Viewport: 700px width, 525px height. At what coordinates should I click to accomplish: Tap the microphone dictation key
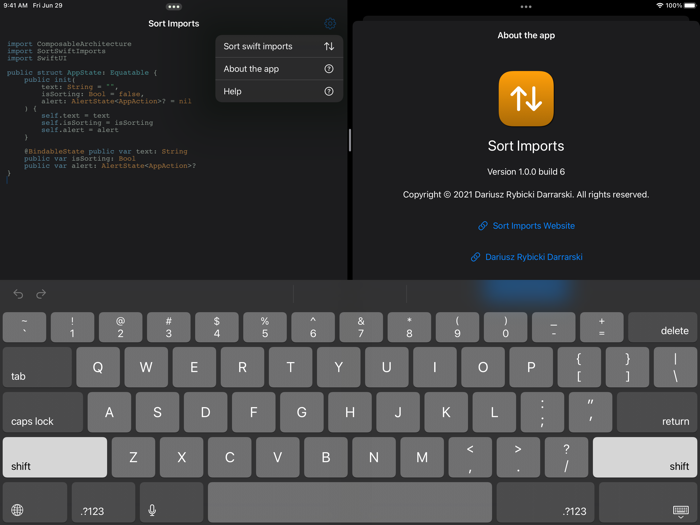[x=171, y=502]
